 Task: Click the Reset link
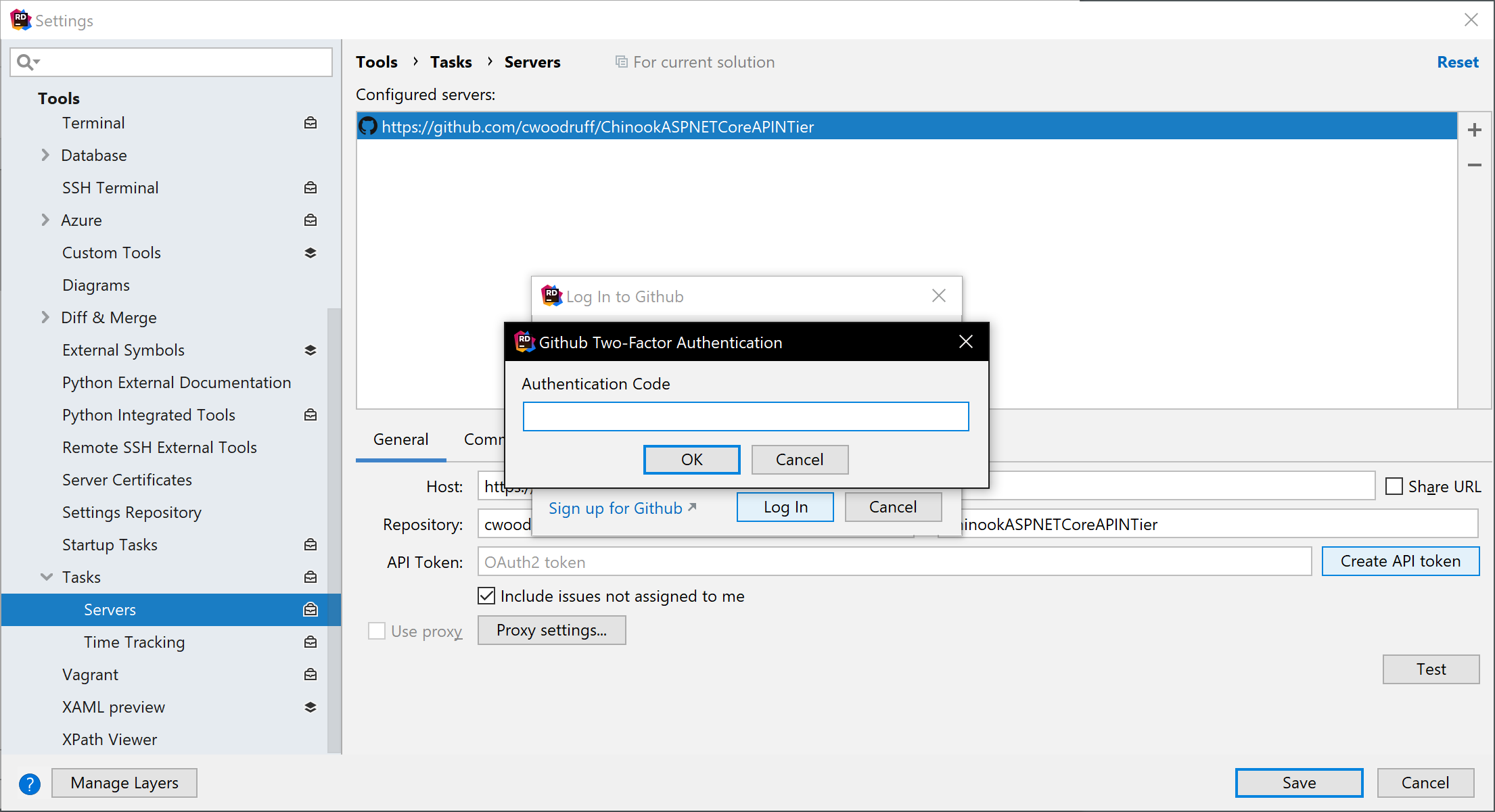click(x=1458, y=62)
